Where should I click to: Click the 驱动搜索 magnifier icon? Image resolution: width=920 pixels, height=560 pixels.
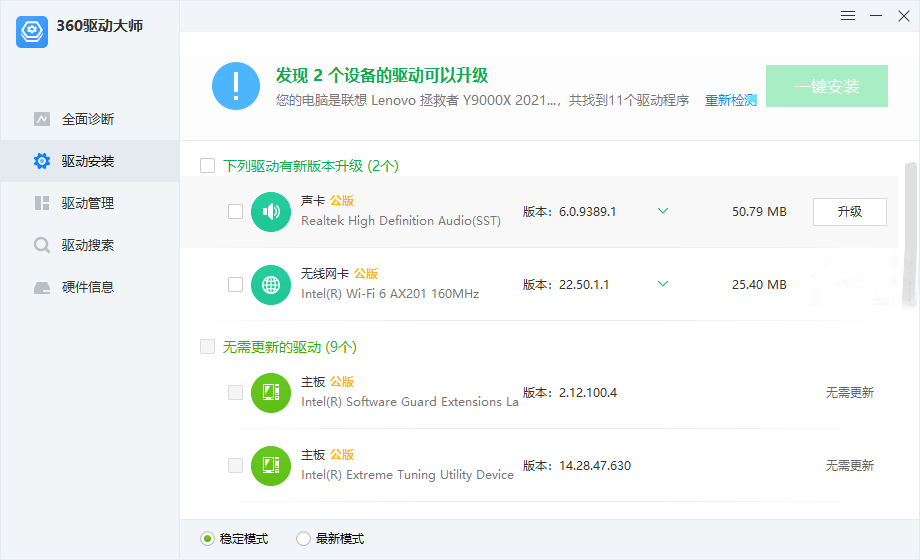point(42,245)
